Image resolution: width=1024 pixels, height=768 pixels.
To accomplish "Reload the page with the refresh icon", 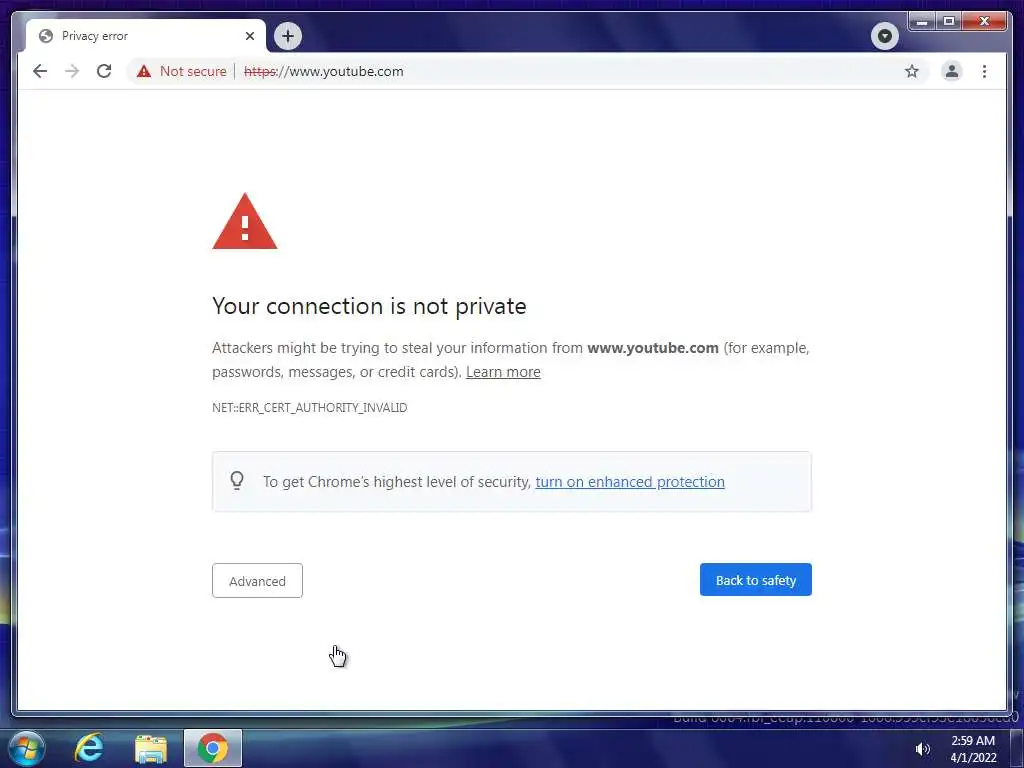I will coord(104,71).
